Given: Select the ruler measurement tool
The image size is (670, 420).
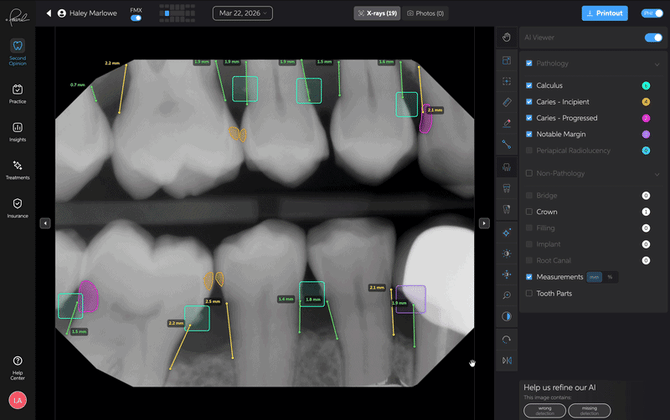Looking at the screenshot, I should (x=507, y=101).
